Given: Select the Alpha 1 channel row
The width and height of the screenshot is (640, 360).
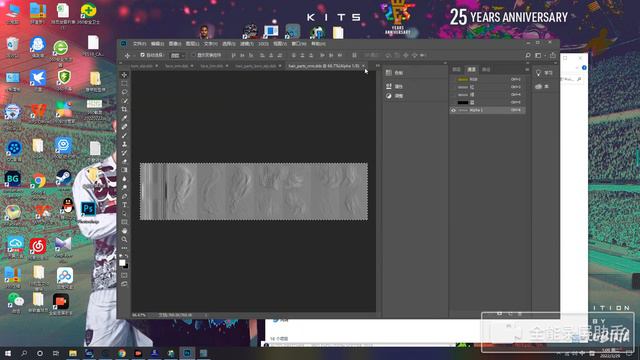Looking at the screenshot, I should pos(487,110).
